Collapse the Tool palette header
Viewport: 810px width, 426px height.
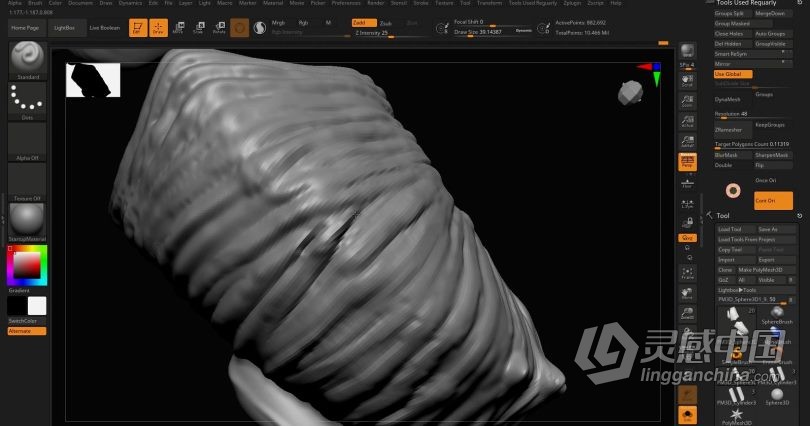click(723, 216)
